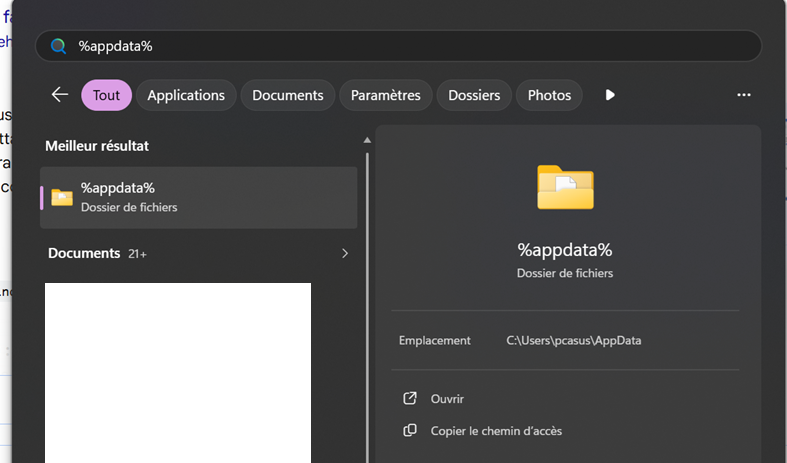Switch to the Applications filter
Image resolution: width=787 pixels, height=463 pixels.
pyautogui.click(x=186, y=95)
